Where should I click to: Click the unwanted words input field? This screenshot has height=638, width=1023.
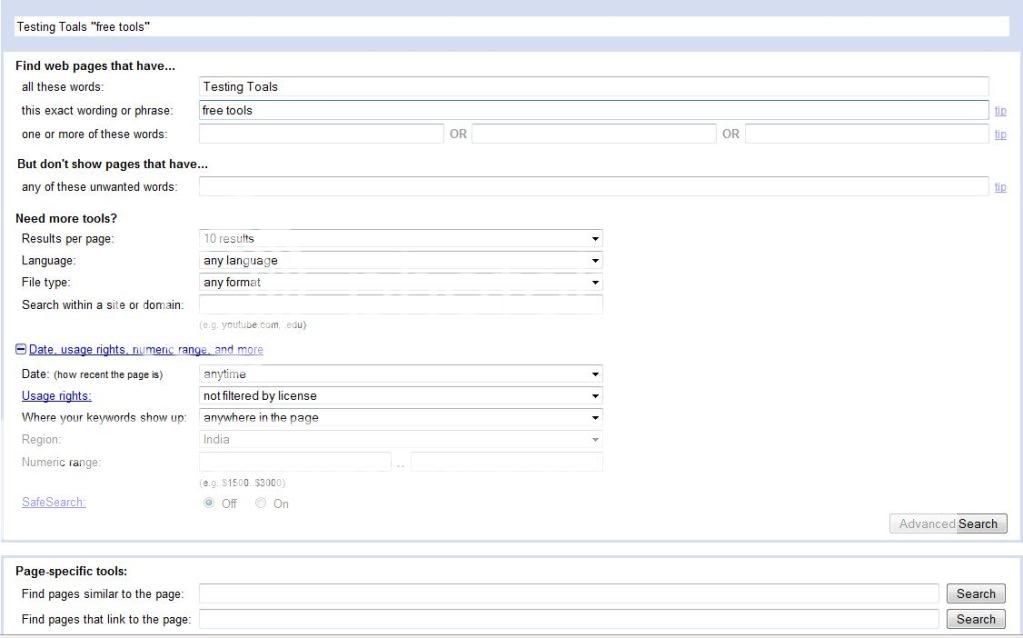click(x=593, y=186)
